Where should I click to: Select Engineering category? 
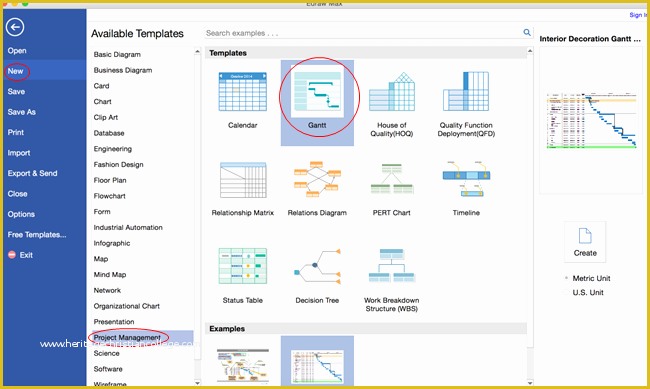[112, 149]
